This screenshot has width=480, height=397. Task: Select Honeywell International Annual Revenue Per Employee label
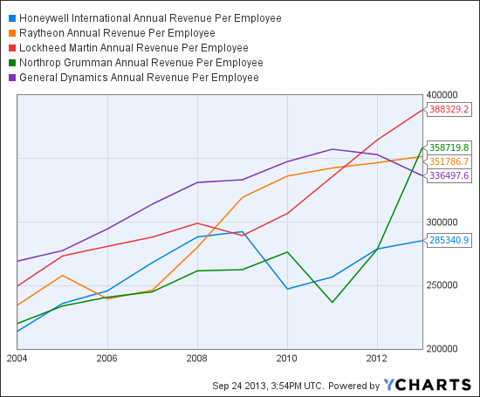[x=150, y=18]
